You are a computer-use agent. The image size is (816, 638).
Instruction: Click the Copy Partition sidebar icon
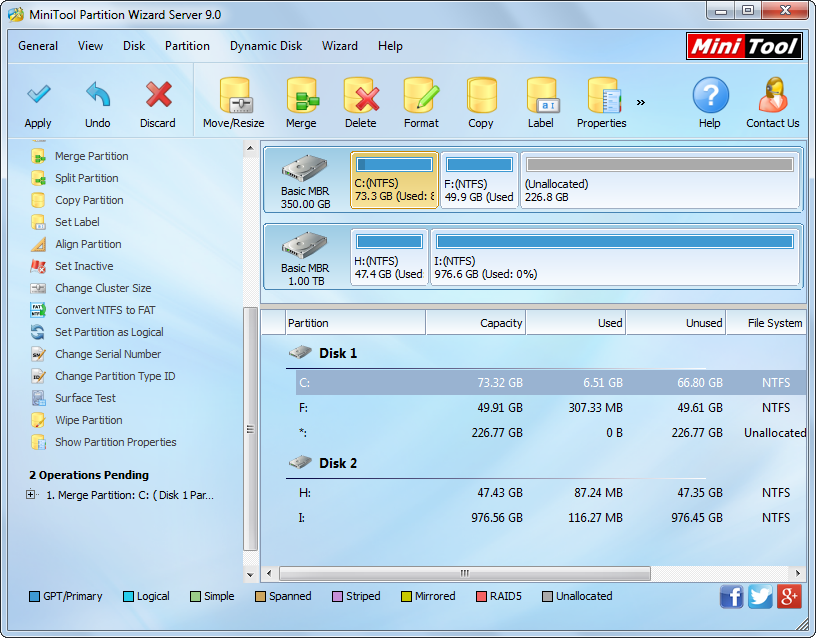click(x=38, y=200)
